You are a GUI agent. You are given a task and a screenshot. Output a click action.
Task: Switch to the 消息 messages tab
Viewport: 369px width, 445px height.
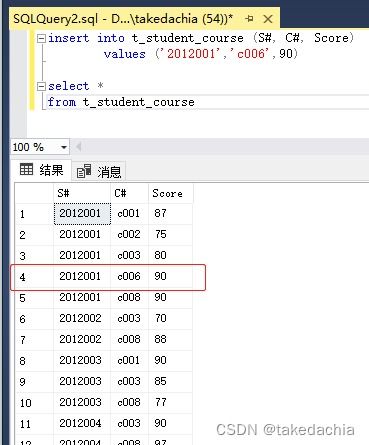coord(99,171)
